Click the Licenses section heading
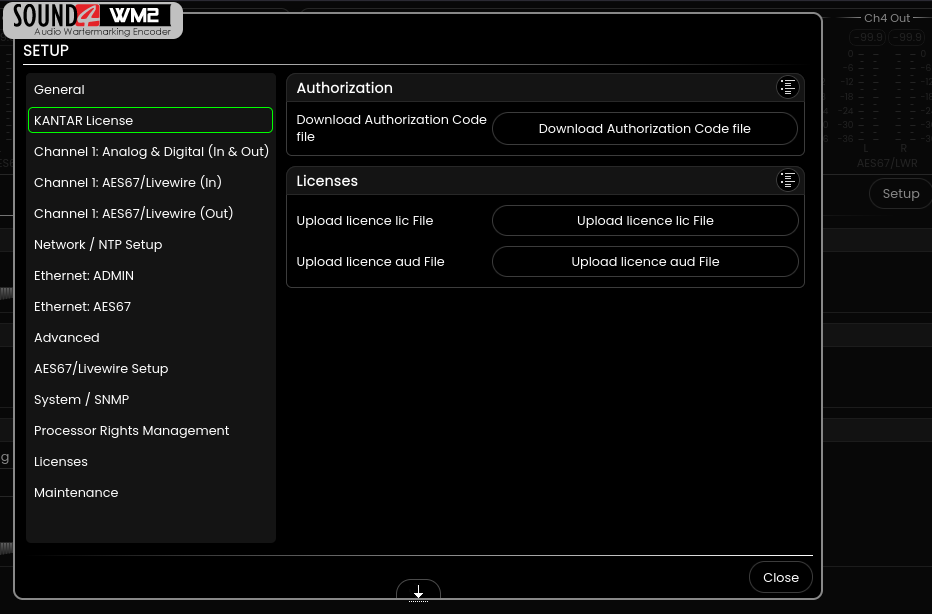 (x=327, y=181)
